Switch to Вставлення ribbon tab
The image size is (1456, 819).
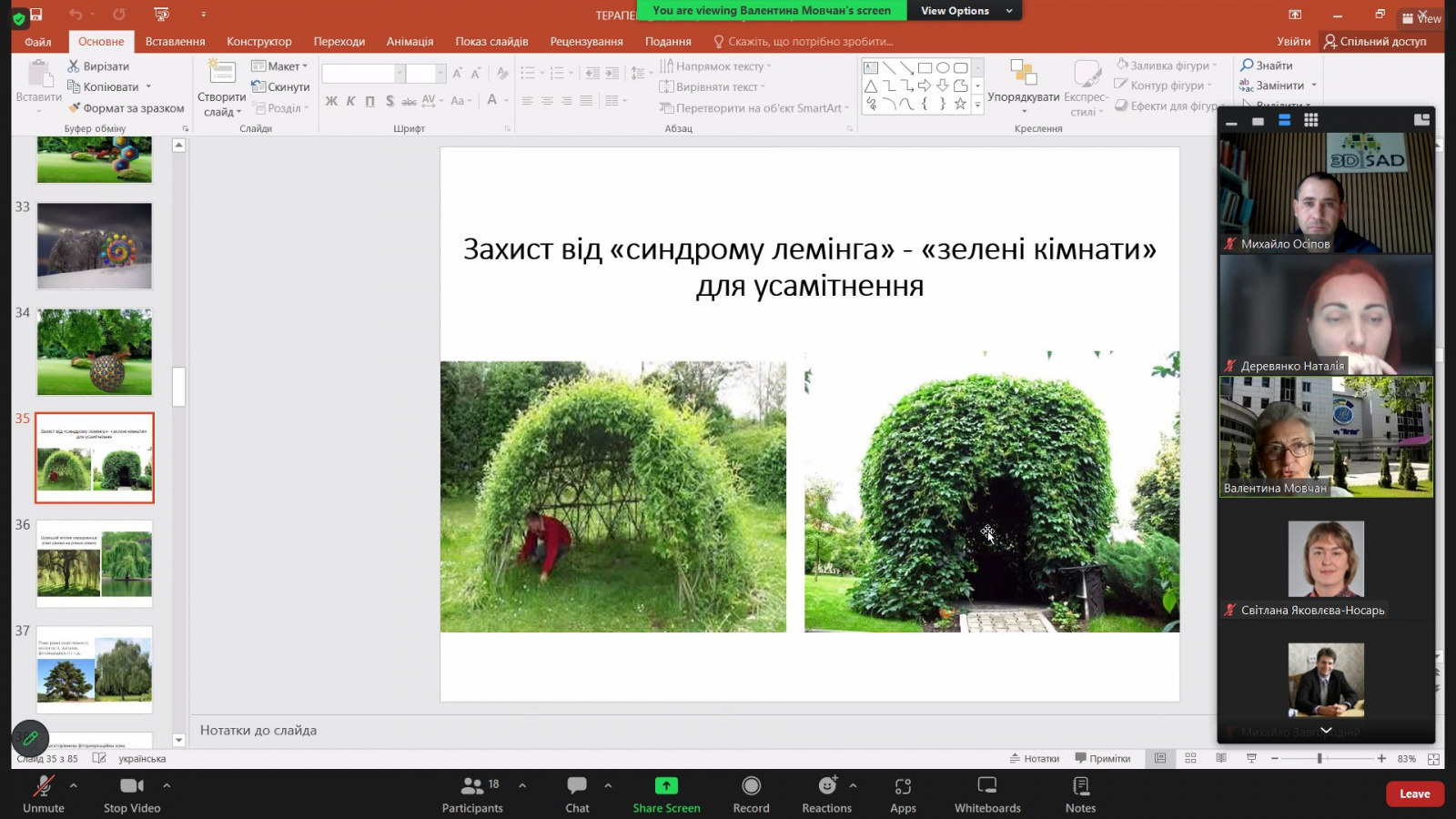pos(175,42)
